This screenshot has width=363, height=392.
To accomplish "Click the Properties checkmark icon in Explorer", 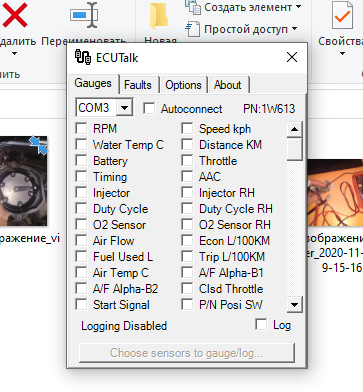I will point(342,15).
